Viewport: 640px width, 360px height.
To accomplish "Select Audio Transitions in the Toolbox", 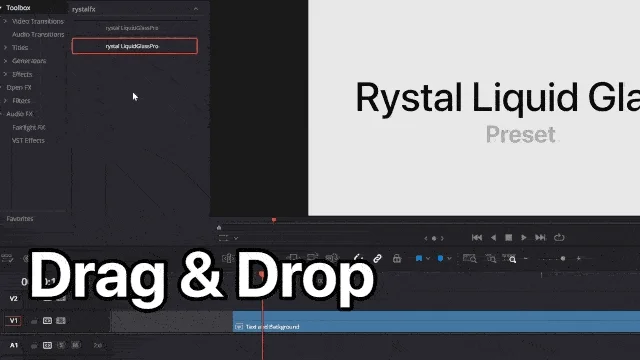I will pyautogui.click(x=38, y=34).
